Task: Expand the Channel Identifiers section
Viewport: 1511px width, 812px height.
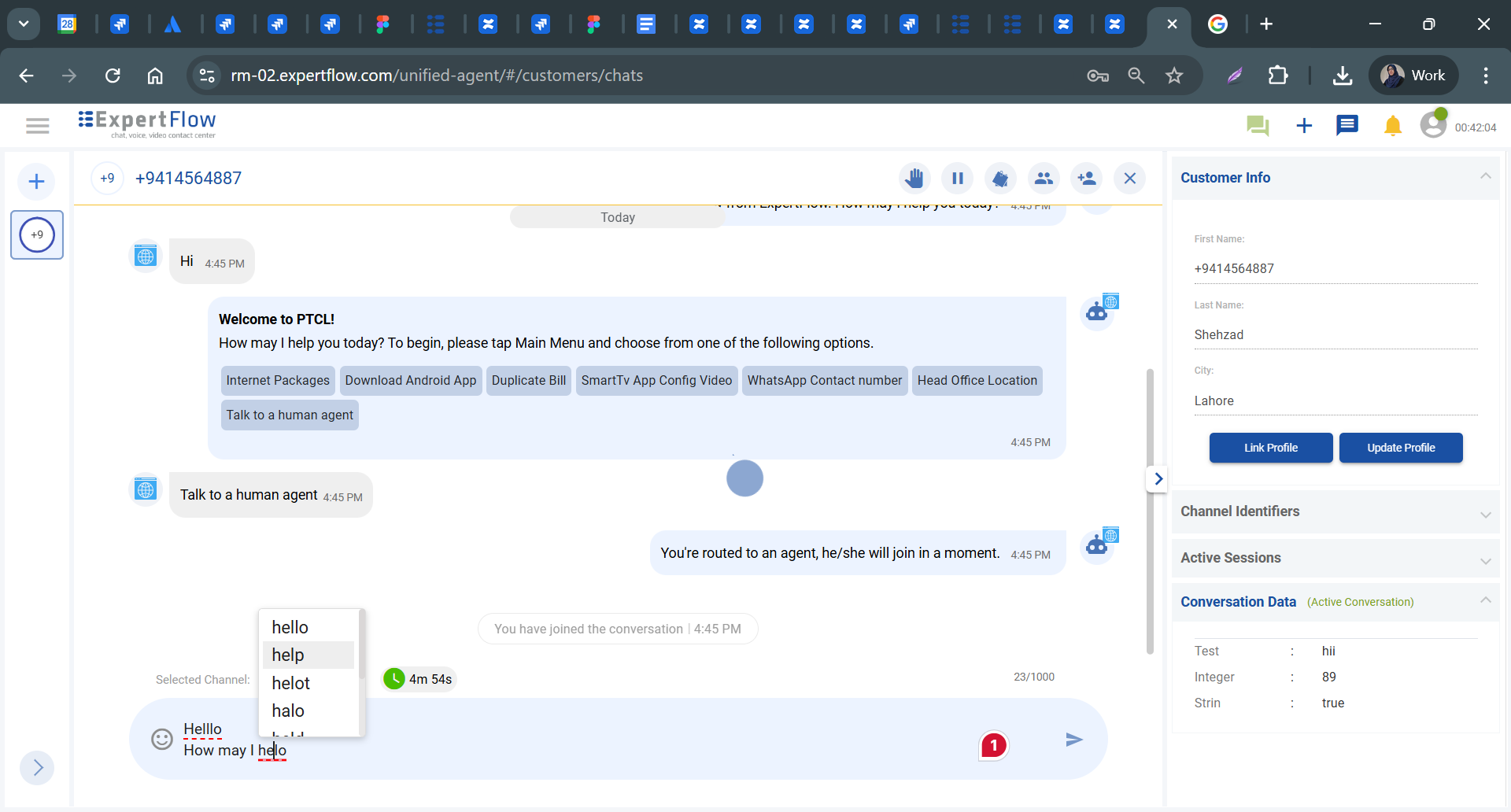Action: pos(1486,514)
